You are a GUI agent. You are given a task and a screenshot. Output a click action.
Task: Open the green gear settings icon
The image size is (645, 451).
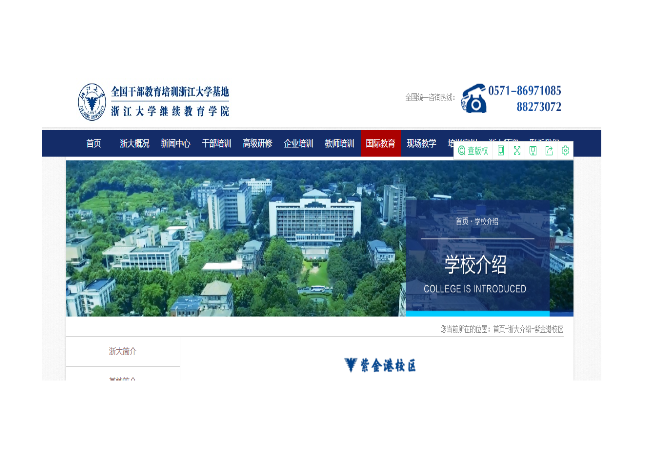565,151
